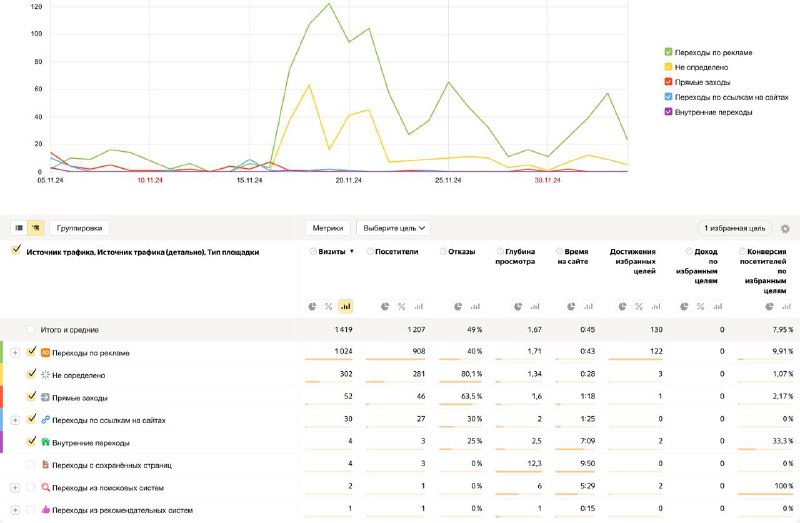Tick the Итого и средние checkbox
800x523 pixels.
(31, 329)
